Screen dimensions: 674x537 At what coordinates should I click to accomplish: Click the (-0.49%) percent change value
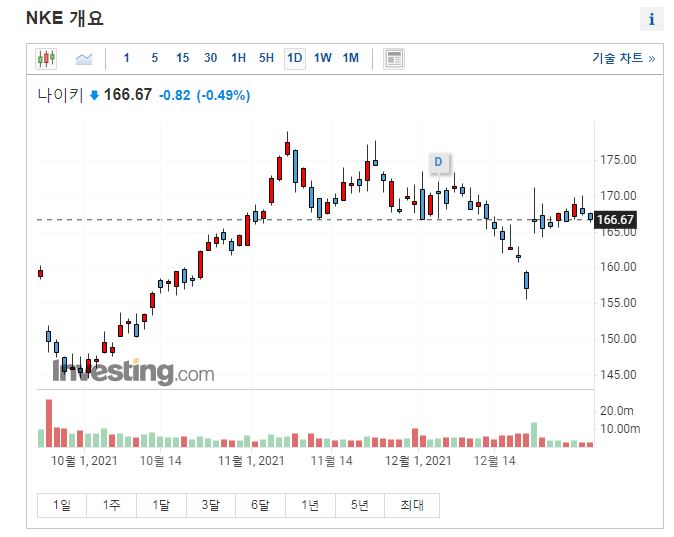click(223, 95)
